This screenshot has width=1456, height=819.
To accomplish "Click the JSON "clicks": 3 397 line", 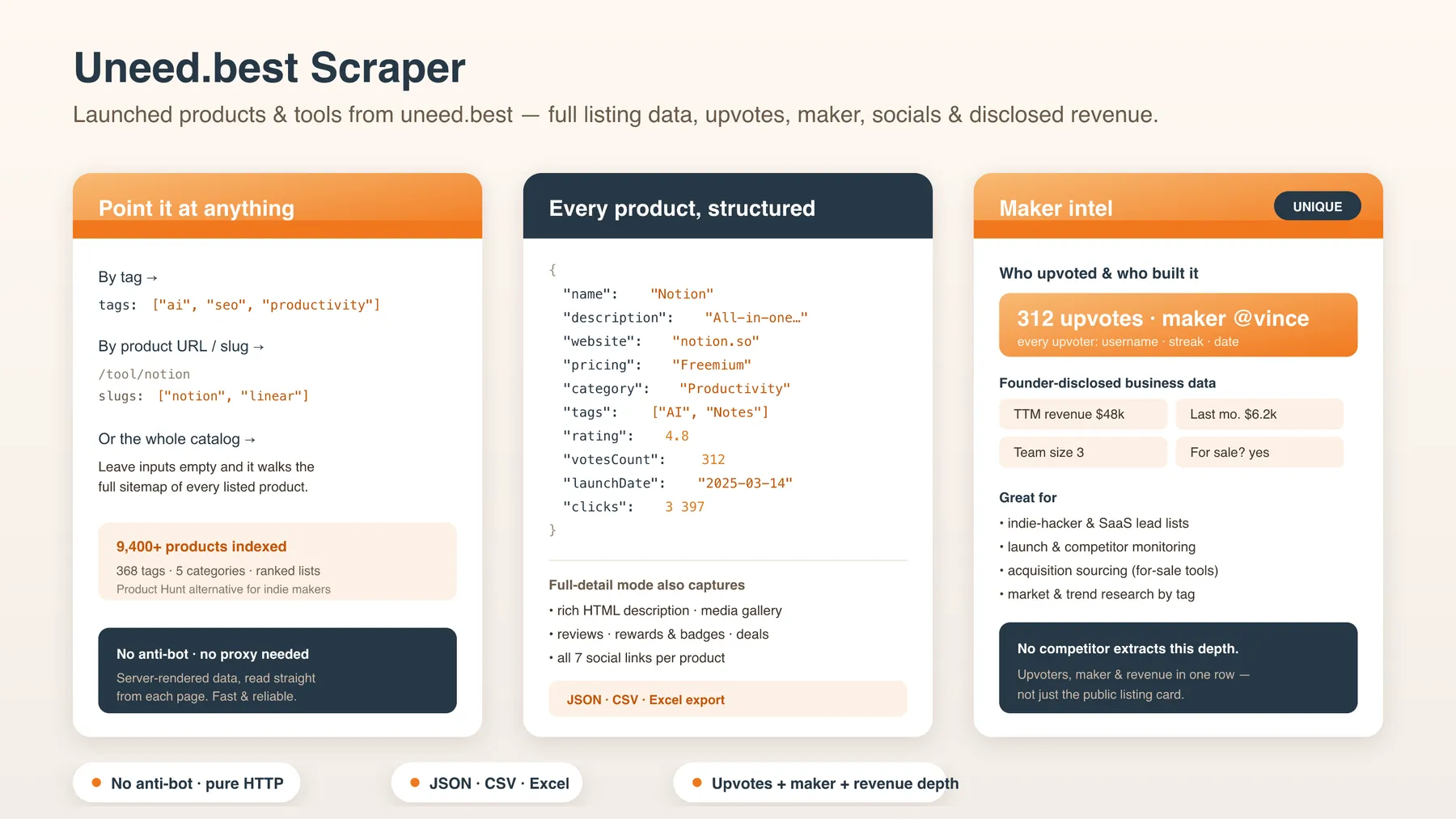I will [633, 506].
